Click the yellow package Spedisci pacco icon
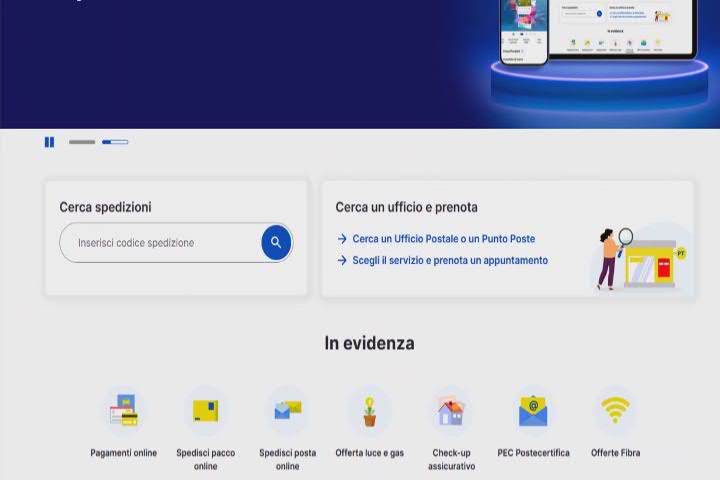Image resolution: width=720 pixels, height=480 pixels. click(x=205, y=411)
